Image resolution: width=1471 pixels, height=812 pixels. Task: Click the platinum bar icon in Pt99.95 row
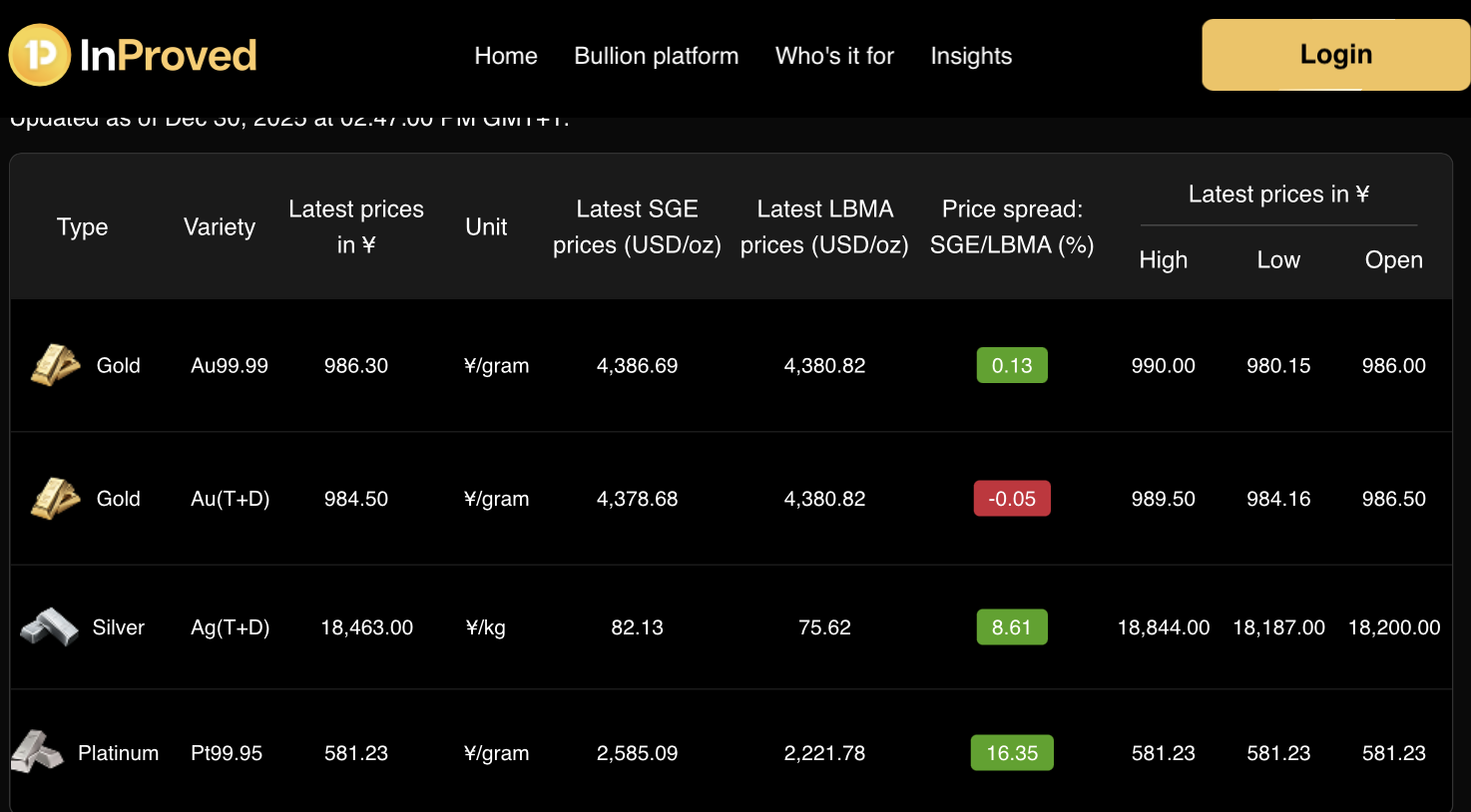point(37,752)
